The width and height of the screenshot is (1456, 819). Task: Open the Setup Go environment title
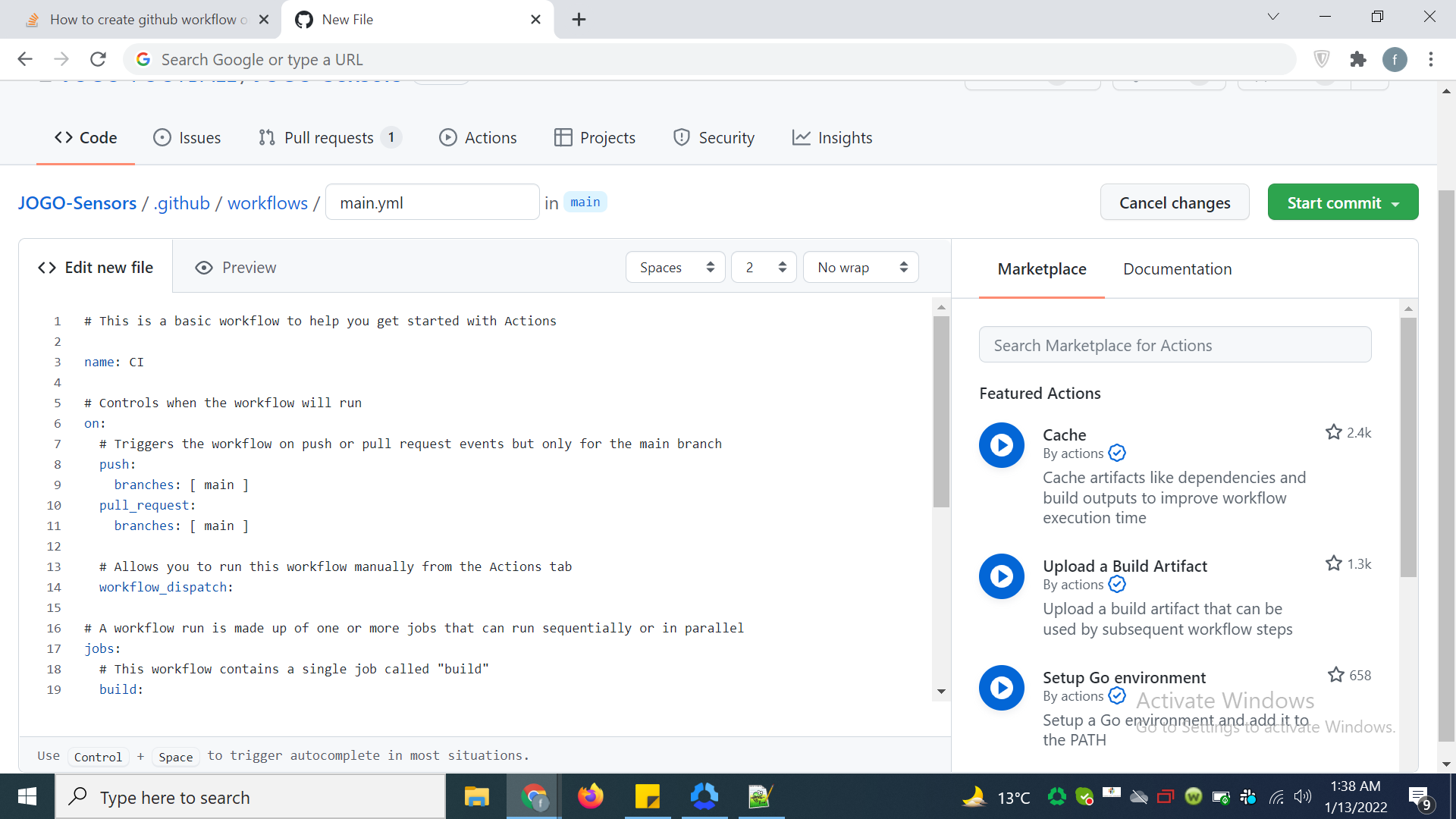(x=1124, y=677)
